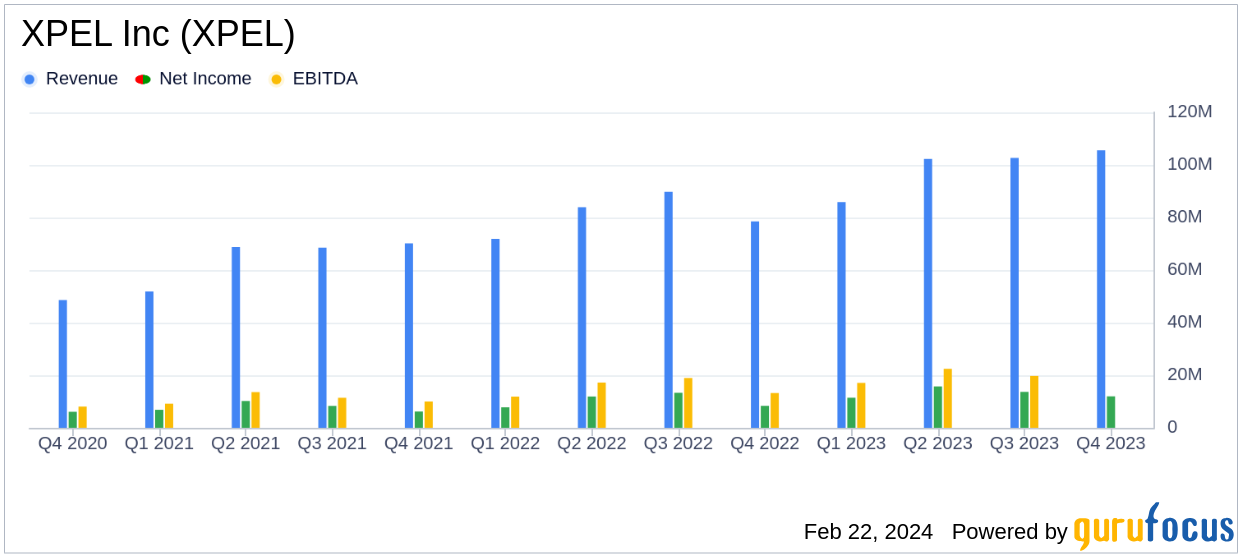The height and width of the screenshot is (557, 1242).
Task: Click the Q1 2021 axis label
Action: tap(159, 444)
